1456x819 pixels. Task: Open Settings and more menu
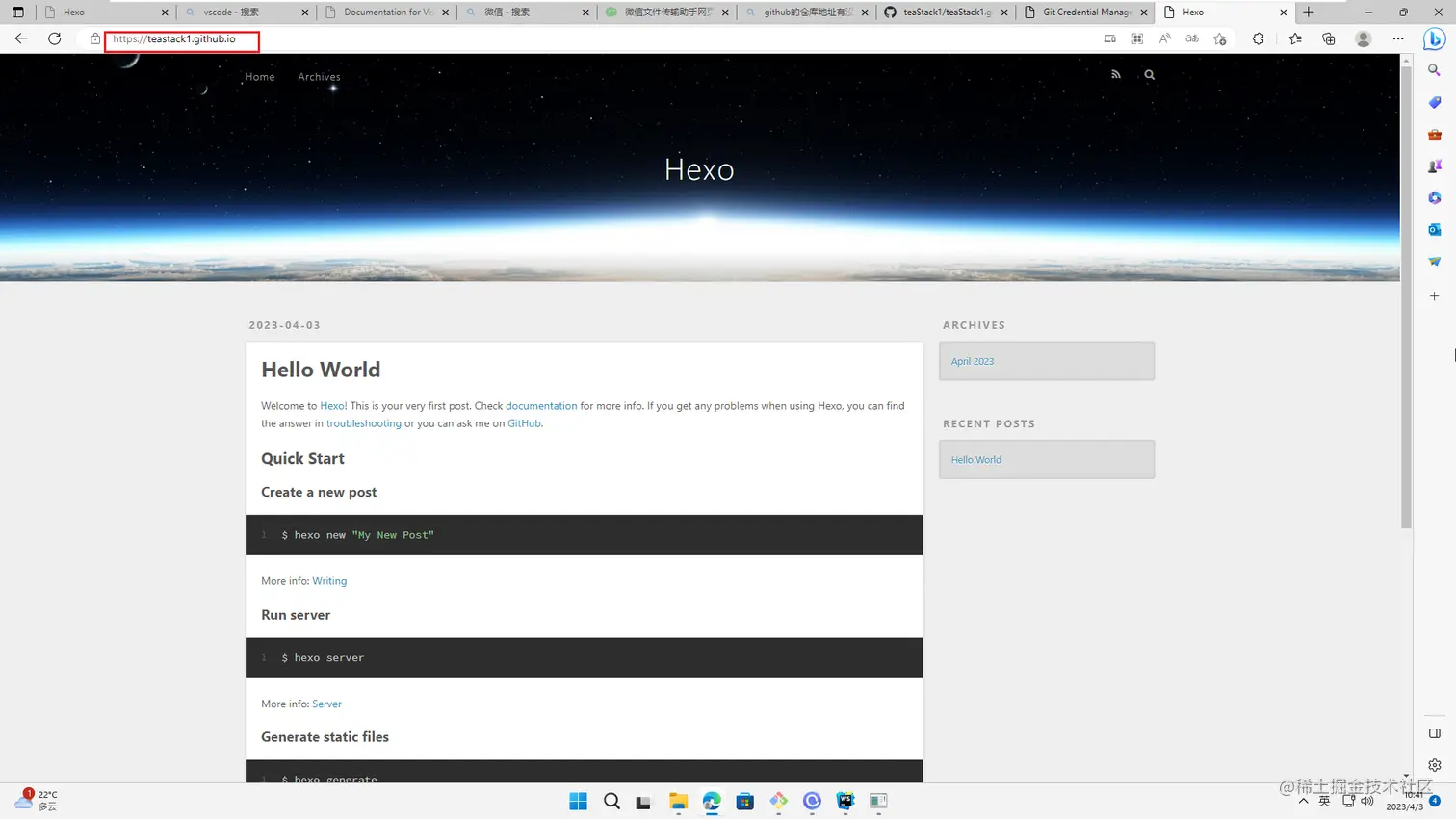[x=1398, y=38]
